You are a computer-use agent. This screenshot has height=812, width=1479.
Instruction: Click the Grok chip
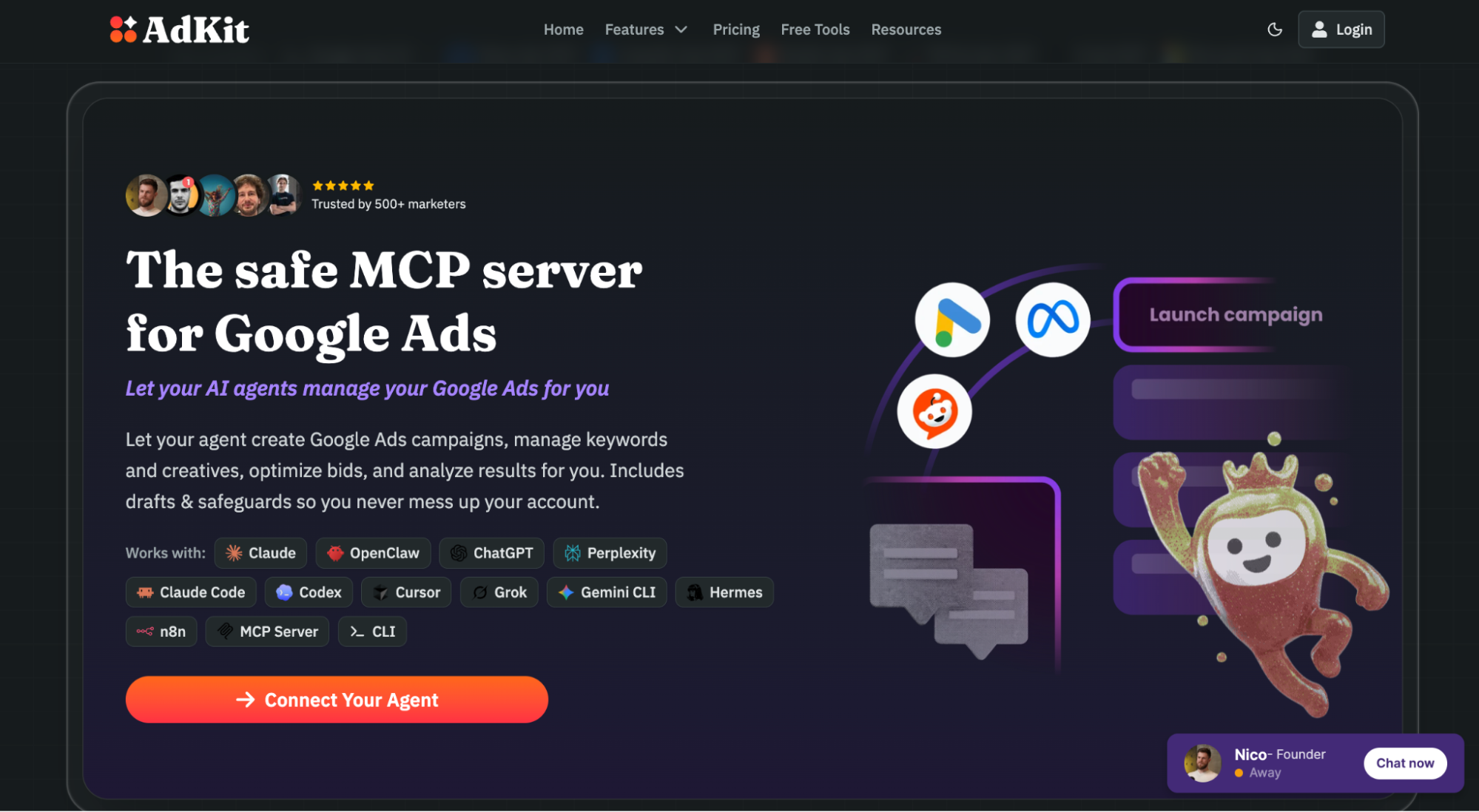tap(499, 592)
